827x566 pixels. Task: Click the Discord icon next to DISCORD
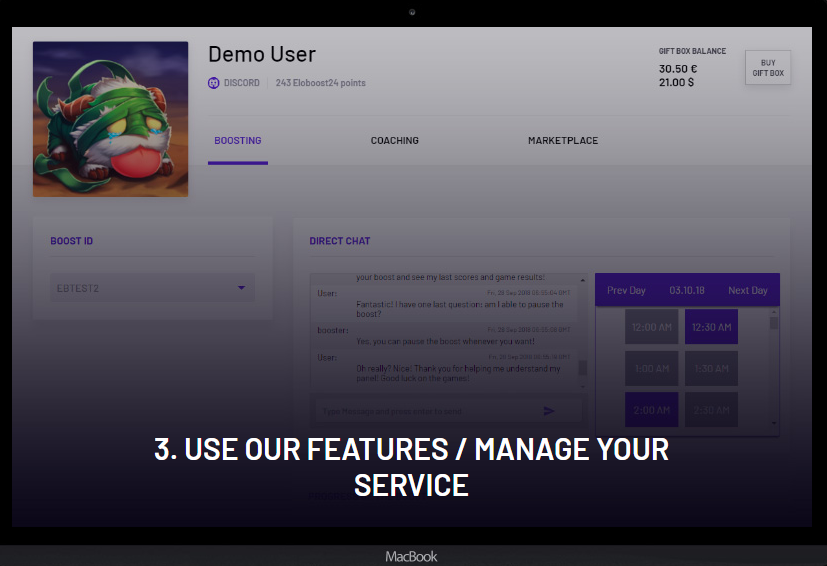[x=214, y=83]
